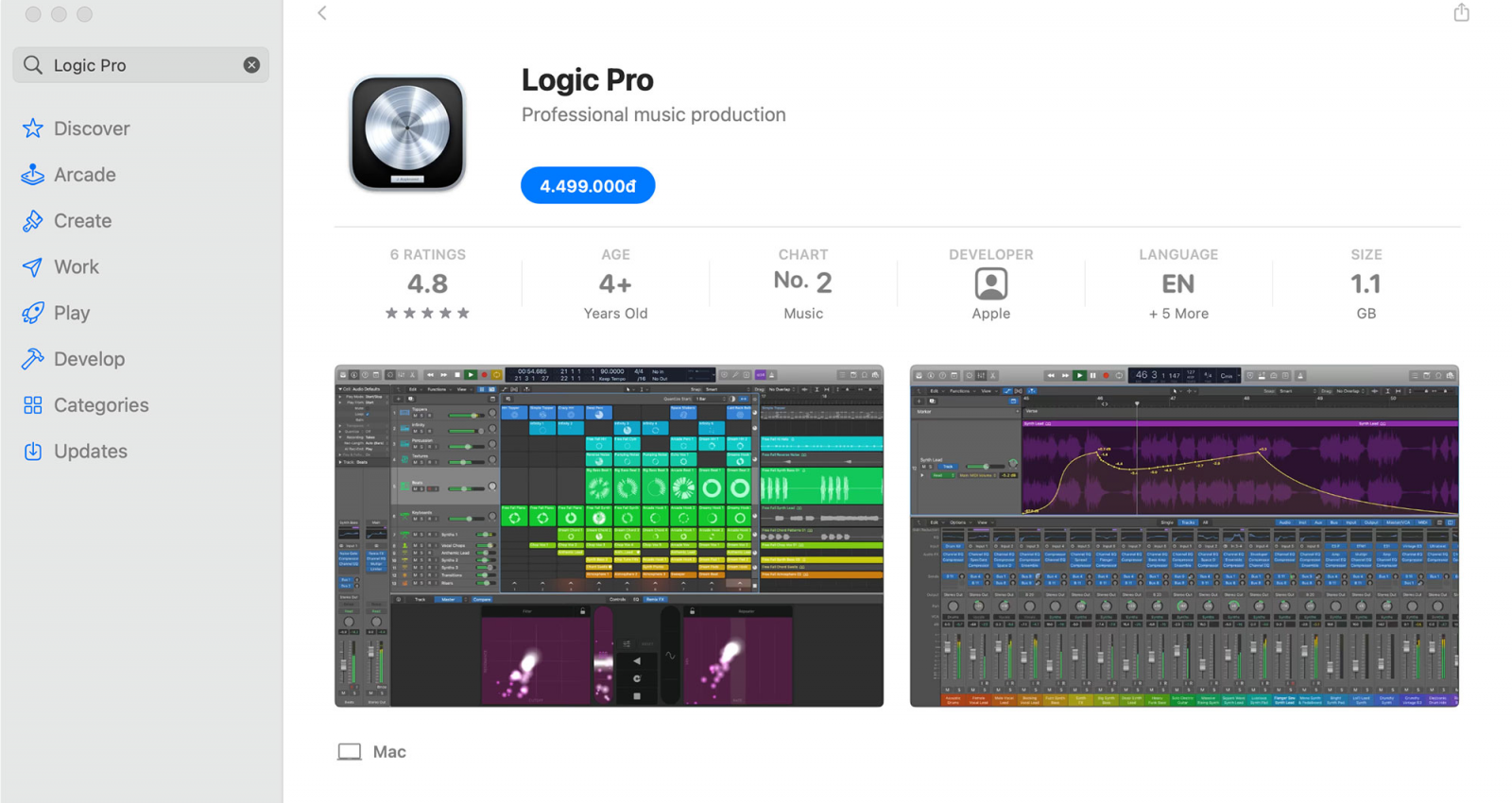
Task: Open the green Live Loops screenshot
Action: click(610, 536)
